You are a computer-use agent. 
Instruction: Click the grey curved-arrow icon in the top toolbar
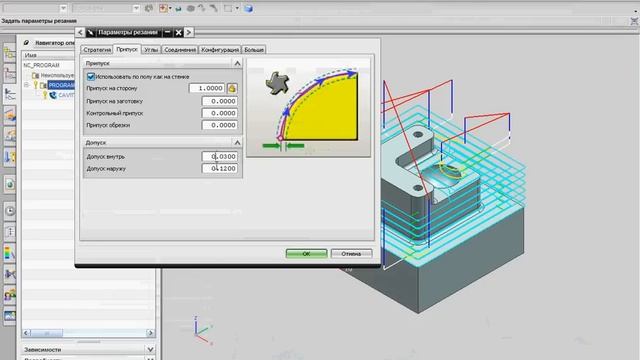click(202, 8)
